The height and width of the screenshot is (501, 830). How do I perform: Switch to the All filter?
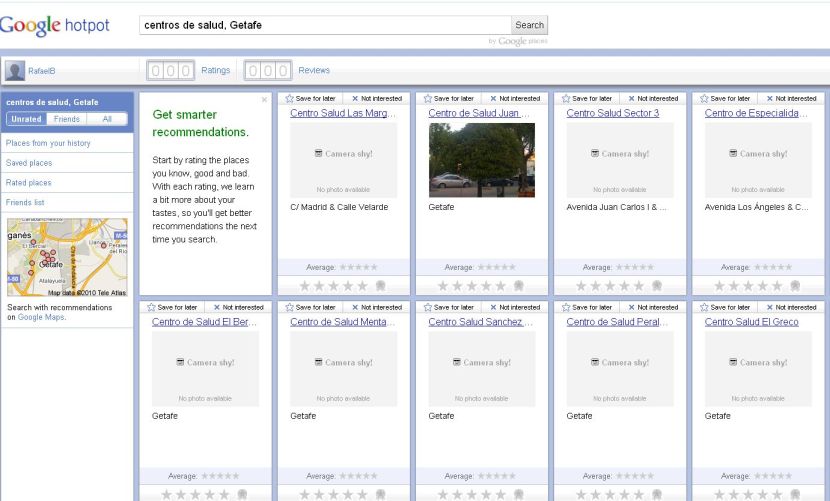[107, 119]
